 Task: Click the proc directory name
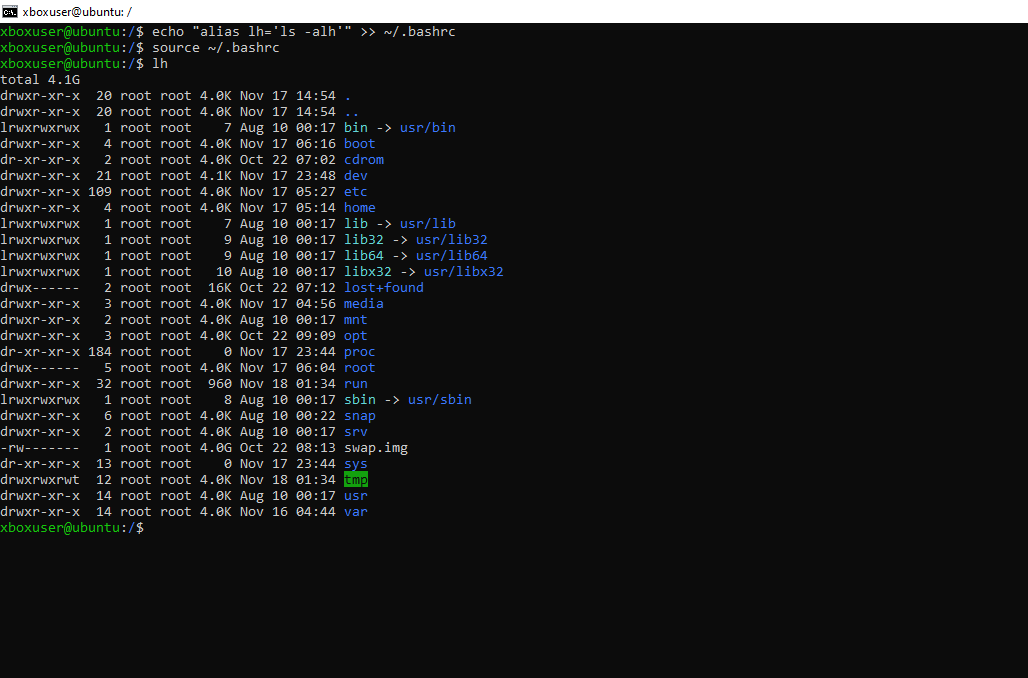359,352
